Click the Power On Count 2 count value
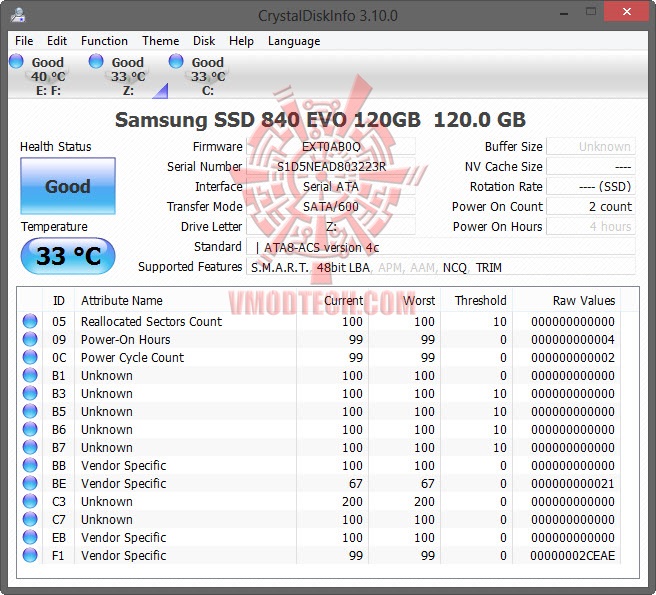 [591, 207]
